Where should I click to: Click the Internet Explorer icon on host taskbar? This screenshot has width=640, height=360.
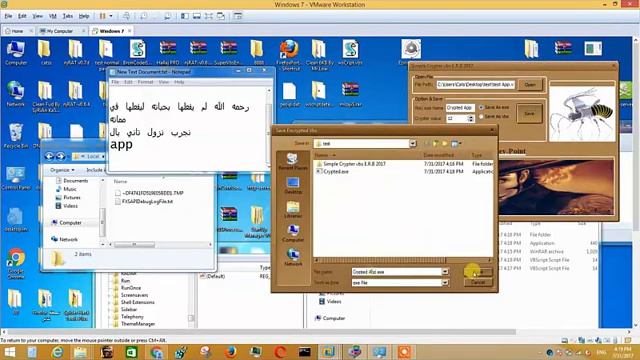[x=57, y=352]
